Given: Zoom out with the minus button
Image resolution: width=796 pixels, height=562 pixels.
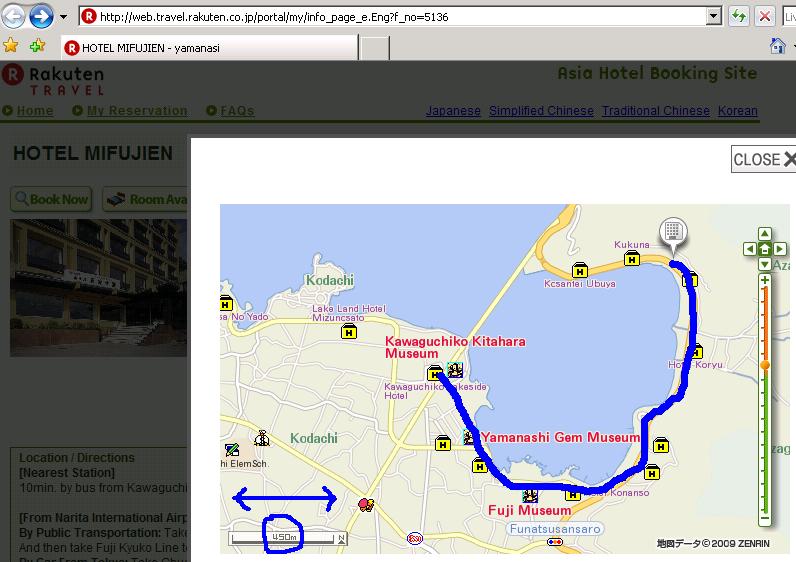Looking at the screenshot, I should (765, 519).
